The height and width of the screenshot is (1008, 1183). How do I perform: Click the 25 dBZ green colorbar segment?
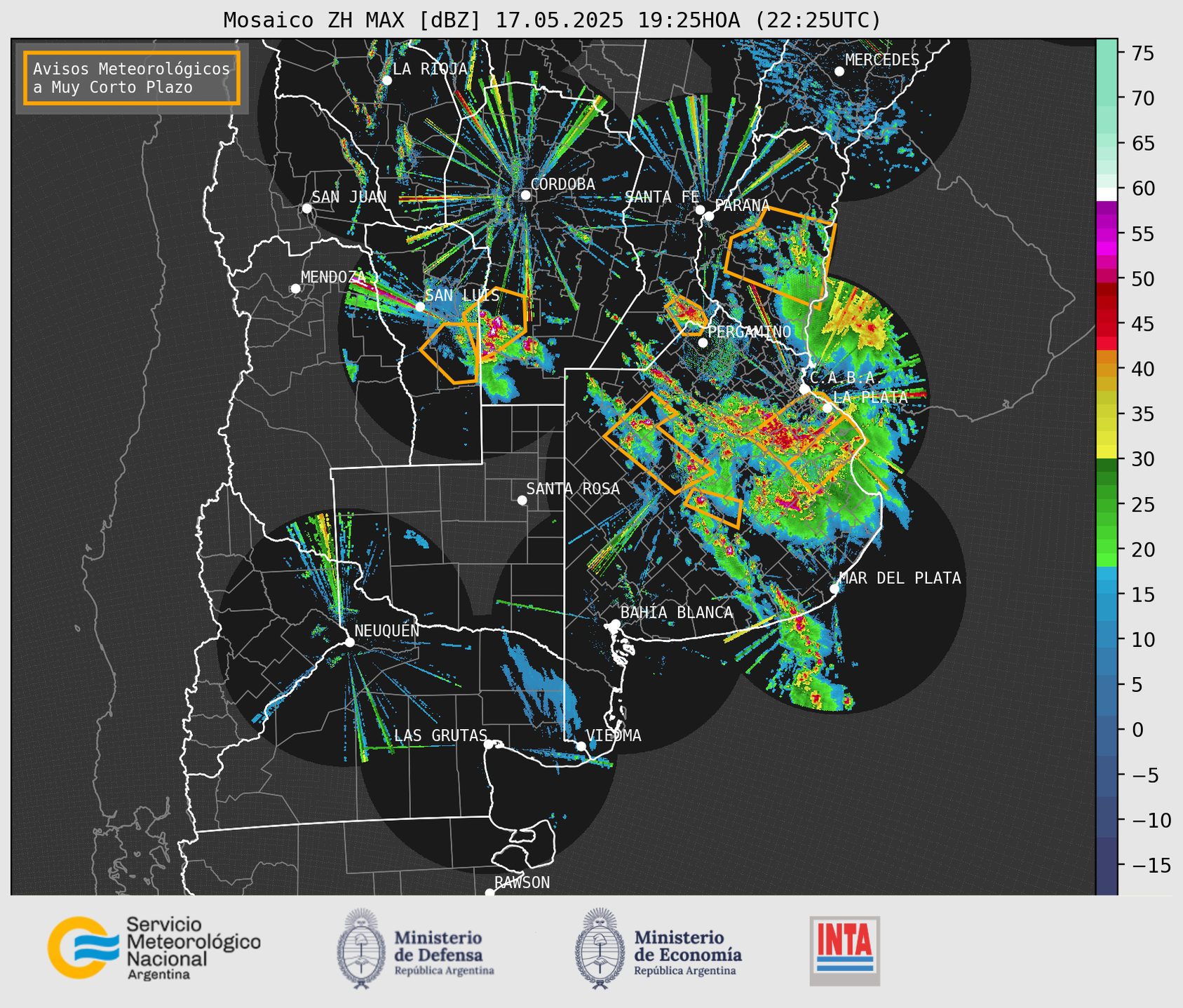1107,505
